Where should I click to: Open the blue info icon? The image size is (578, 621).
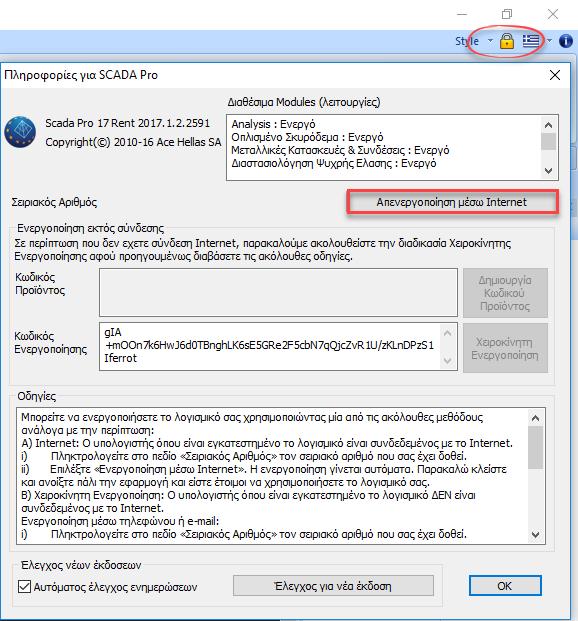pyautogui.click(x=566, y=41)
